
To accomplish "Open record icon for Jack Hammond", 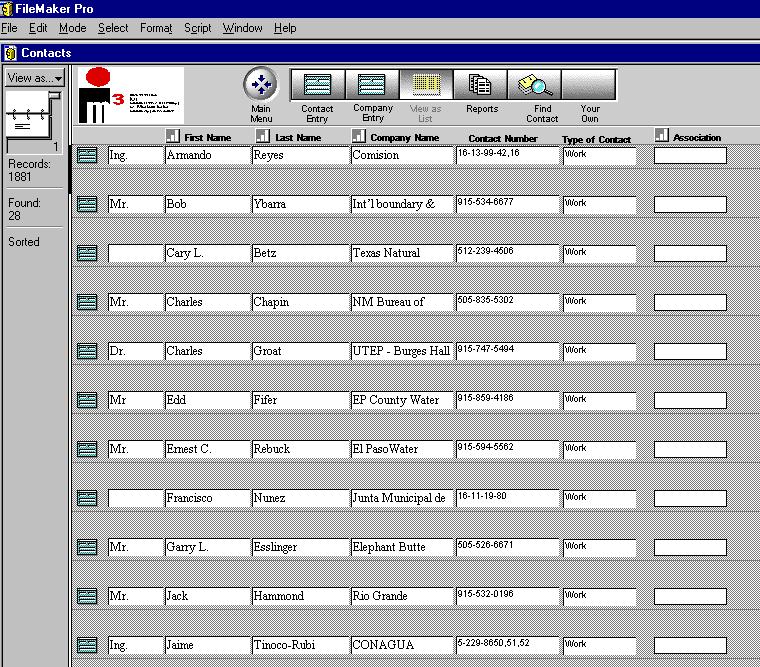I will 87,596.
